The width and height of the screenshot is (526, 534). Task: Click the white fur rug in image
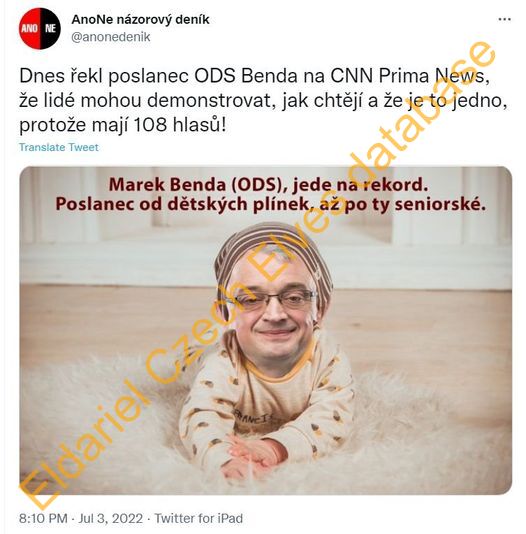coord(102,426)
